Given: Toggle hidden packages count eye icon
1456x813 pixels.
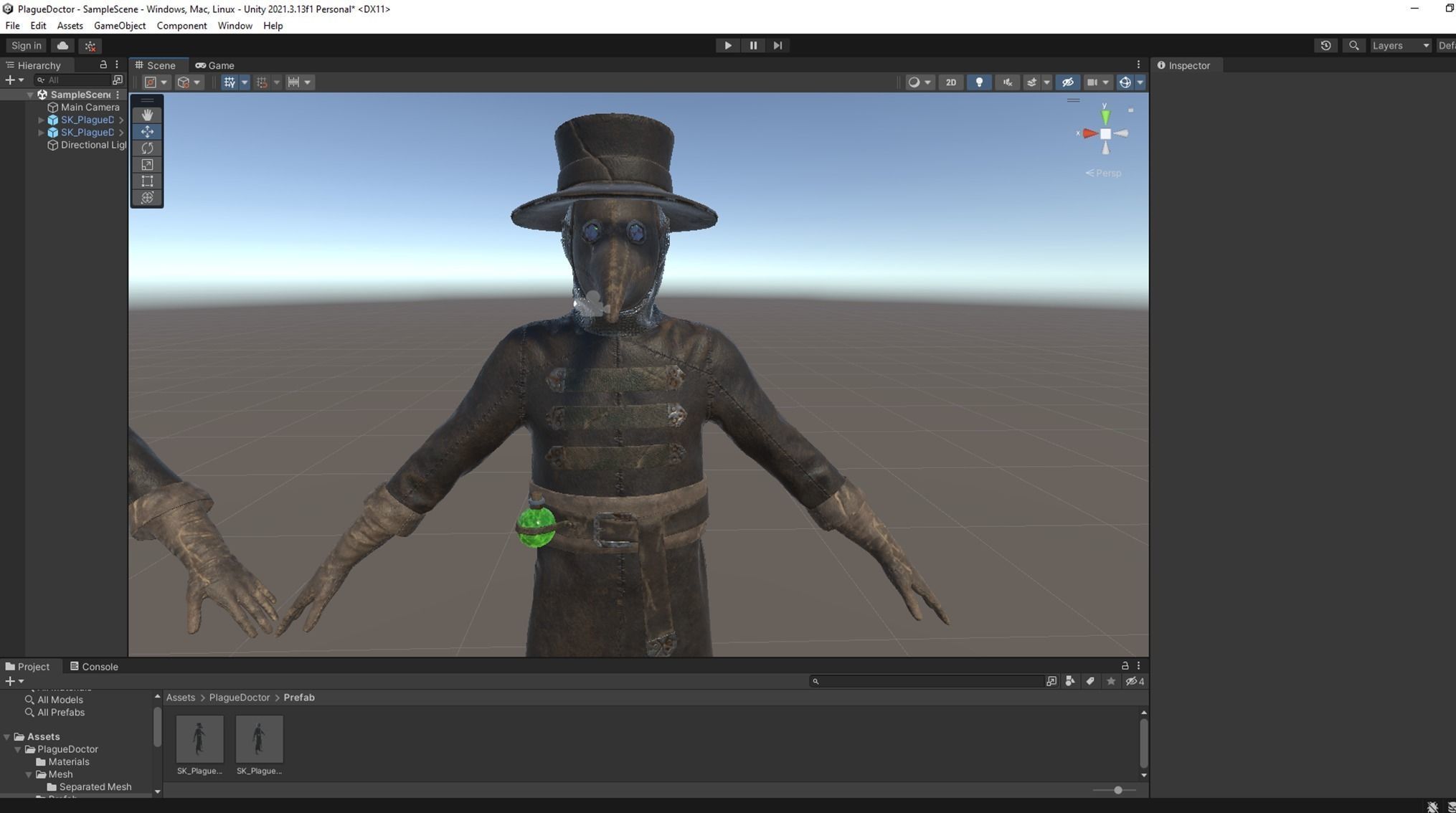Looking at the screenshot, I should [1135, 681].
